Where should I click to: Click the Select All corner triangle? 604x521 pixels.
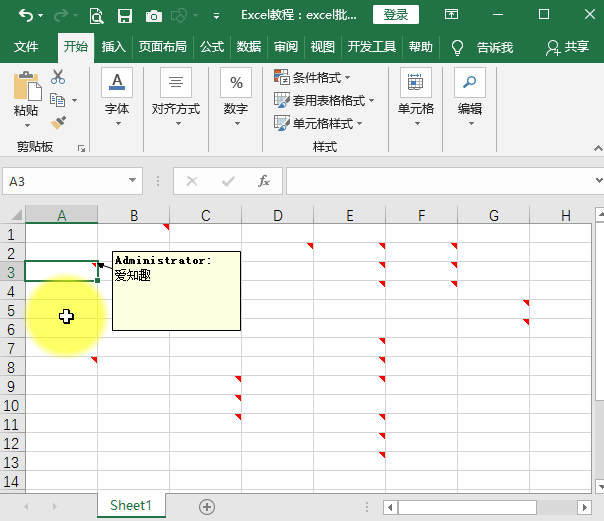16,215
